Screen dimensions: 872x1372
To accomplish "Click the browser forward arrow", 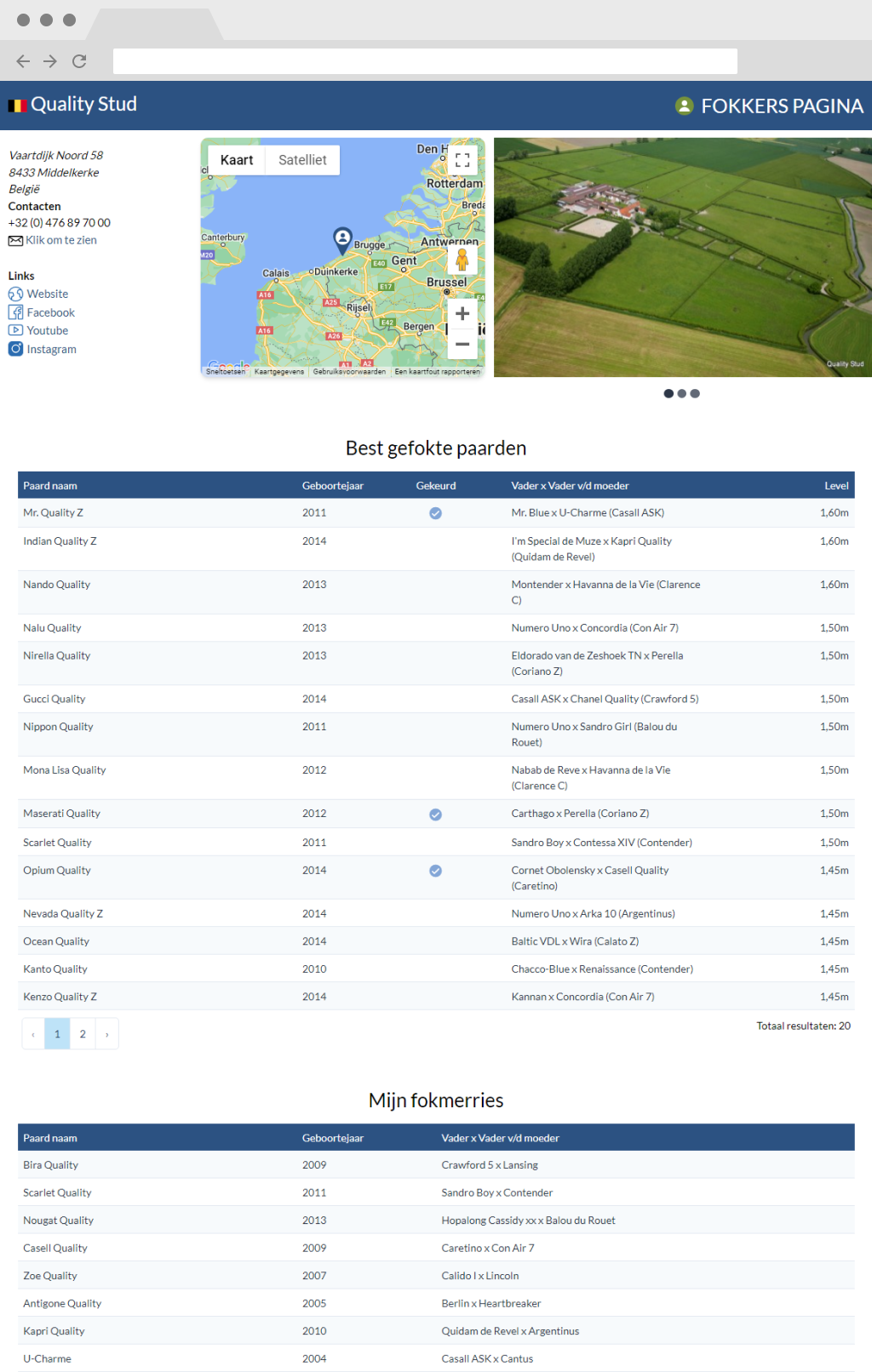I will 50,61.
